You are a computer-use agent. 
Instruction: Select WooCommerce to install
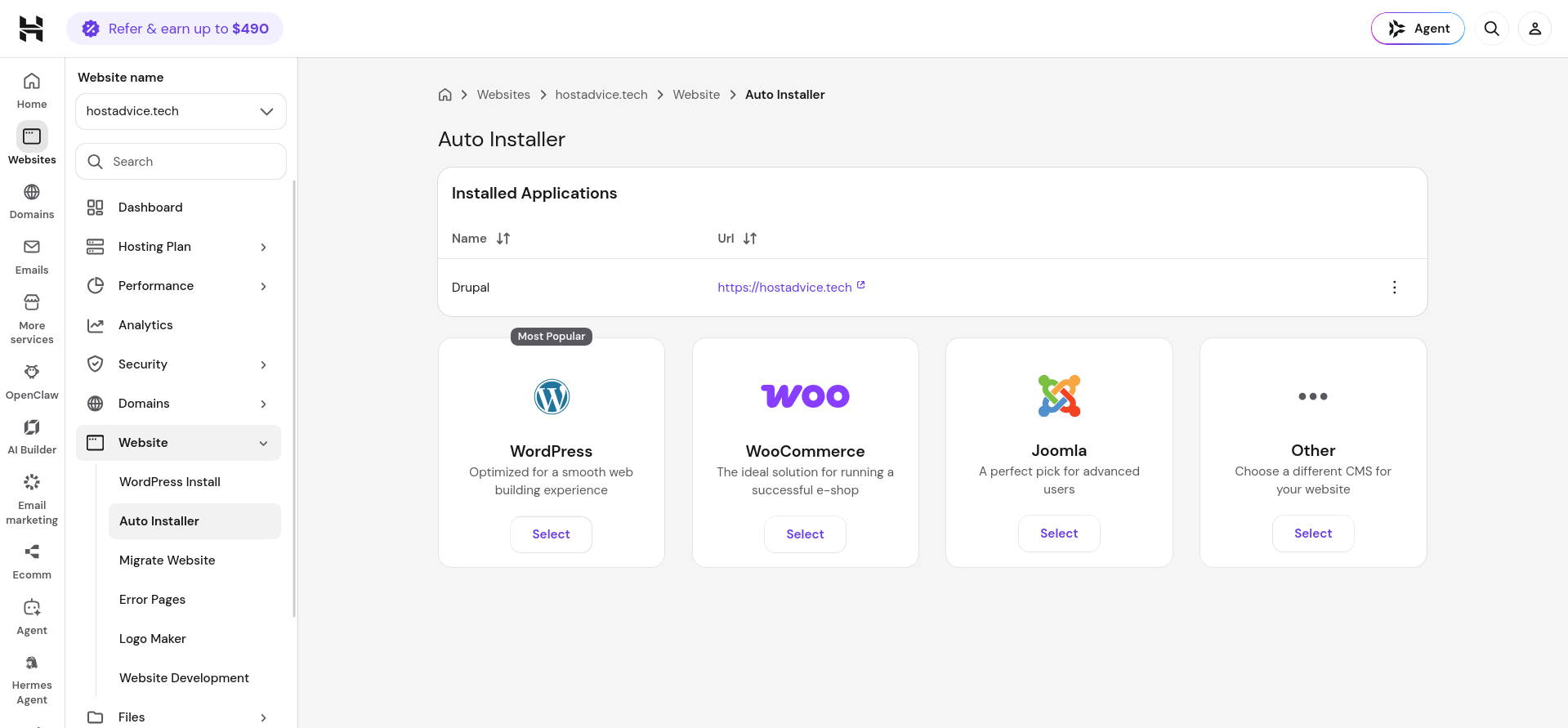(806, 534)
